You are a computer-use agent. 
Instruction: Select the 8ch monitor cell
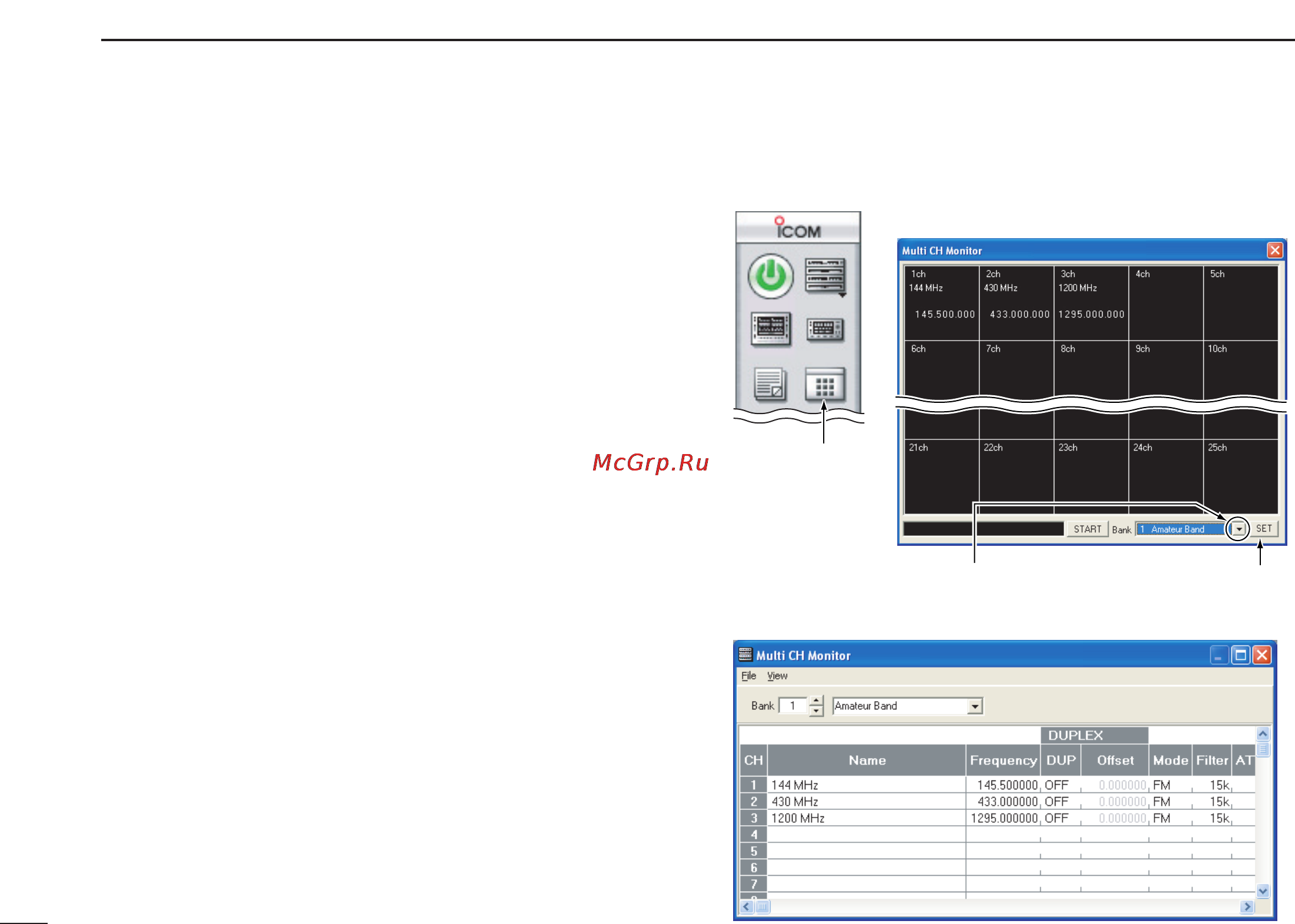[x=1091, y=369]
